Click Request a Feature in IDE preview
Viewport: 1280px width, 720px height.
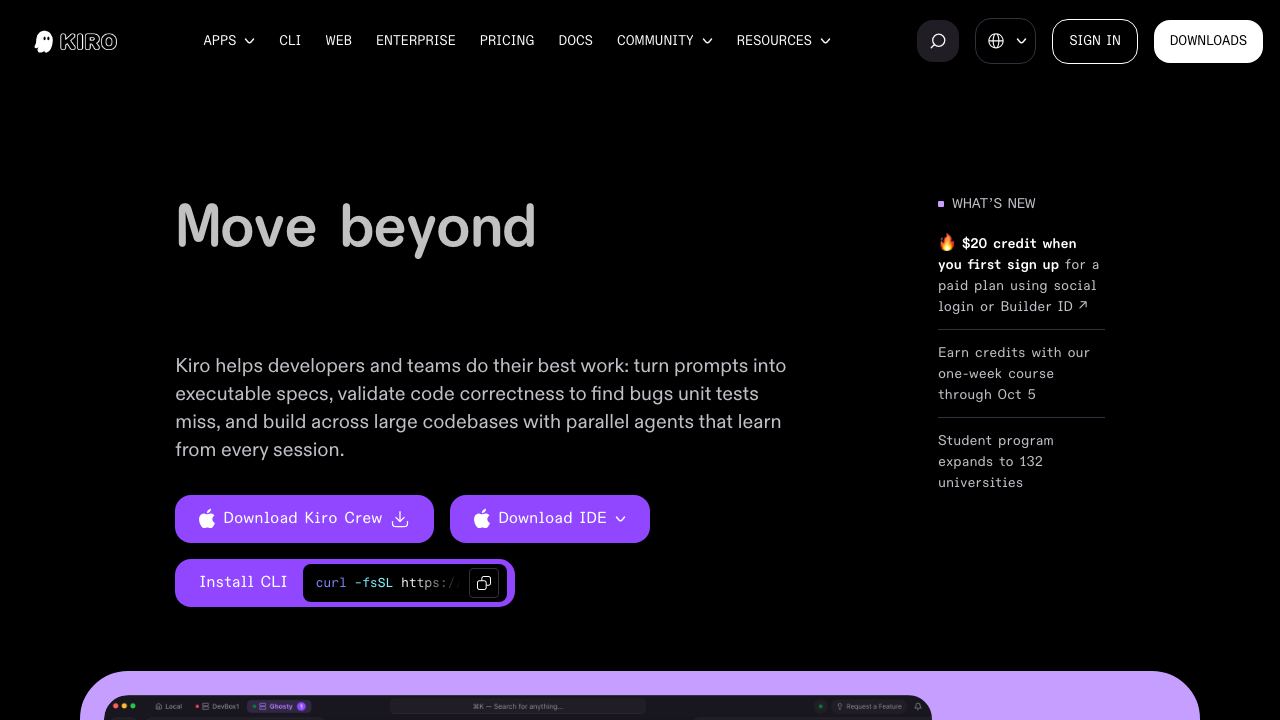click(869, 706)
